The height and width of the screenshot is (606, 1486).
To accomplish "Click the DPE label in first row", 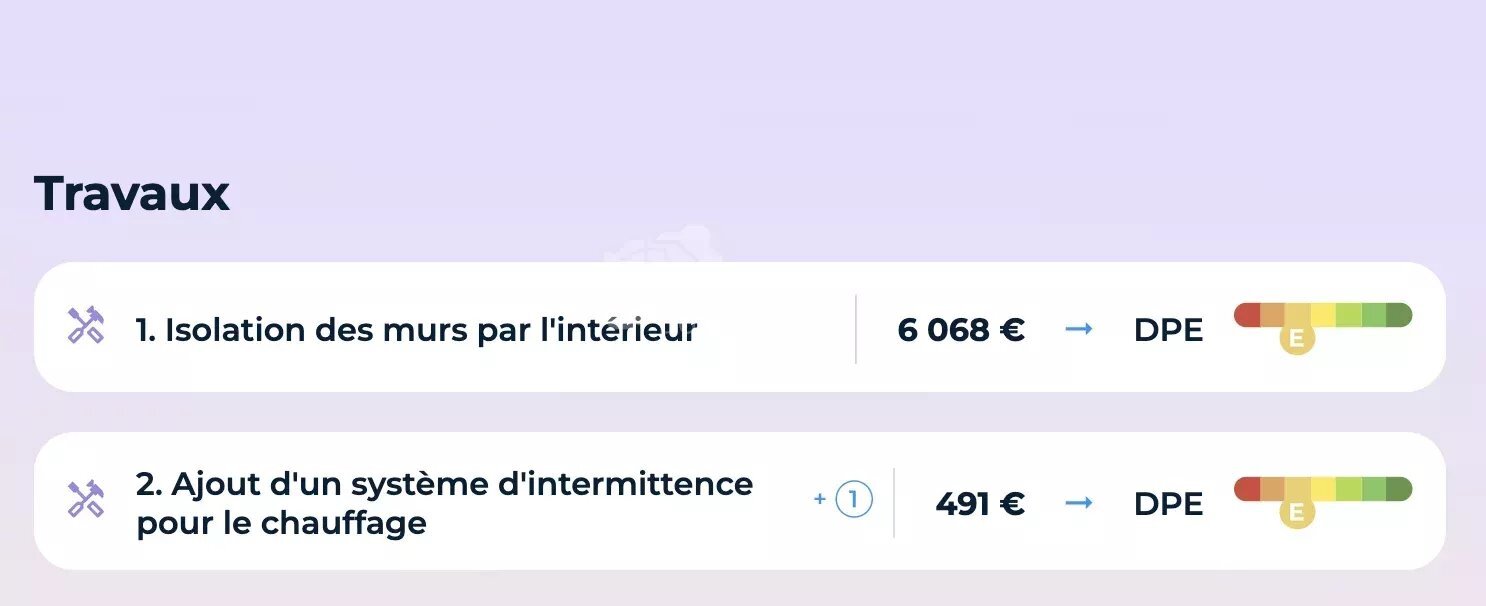I will pos(1168,330).
